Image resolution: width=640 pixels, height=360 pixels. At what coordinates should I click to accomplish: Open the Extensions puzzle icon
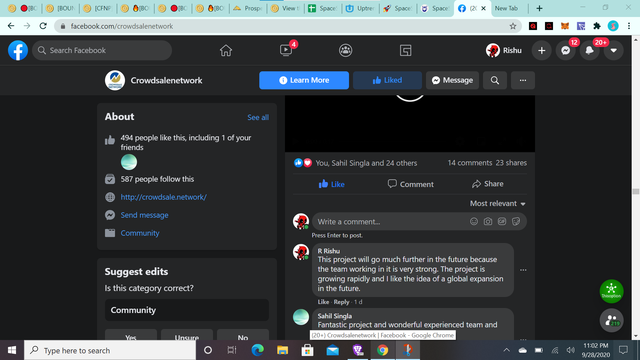[597, 26]
